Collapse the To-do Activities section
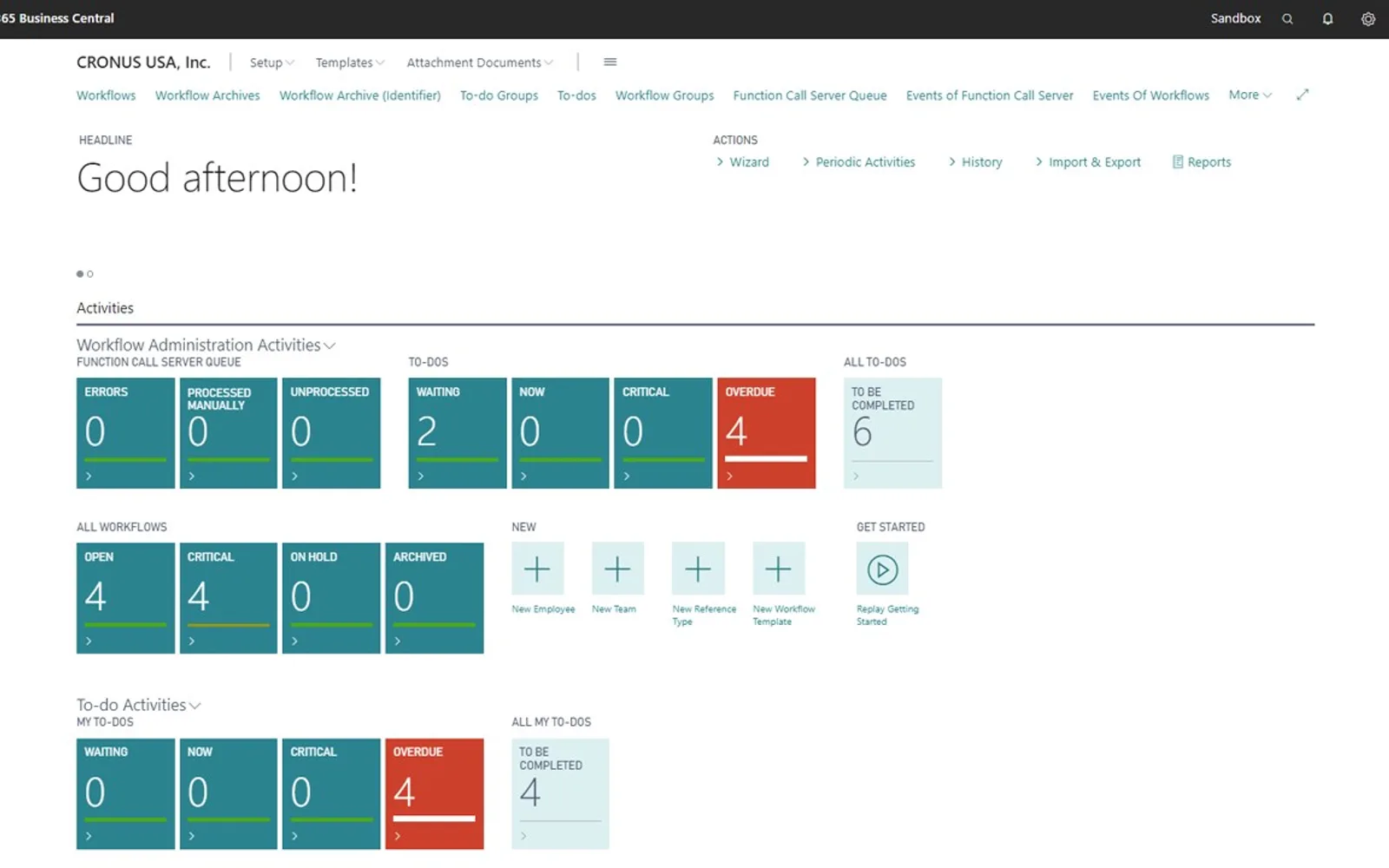 point(139,705)
